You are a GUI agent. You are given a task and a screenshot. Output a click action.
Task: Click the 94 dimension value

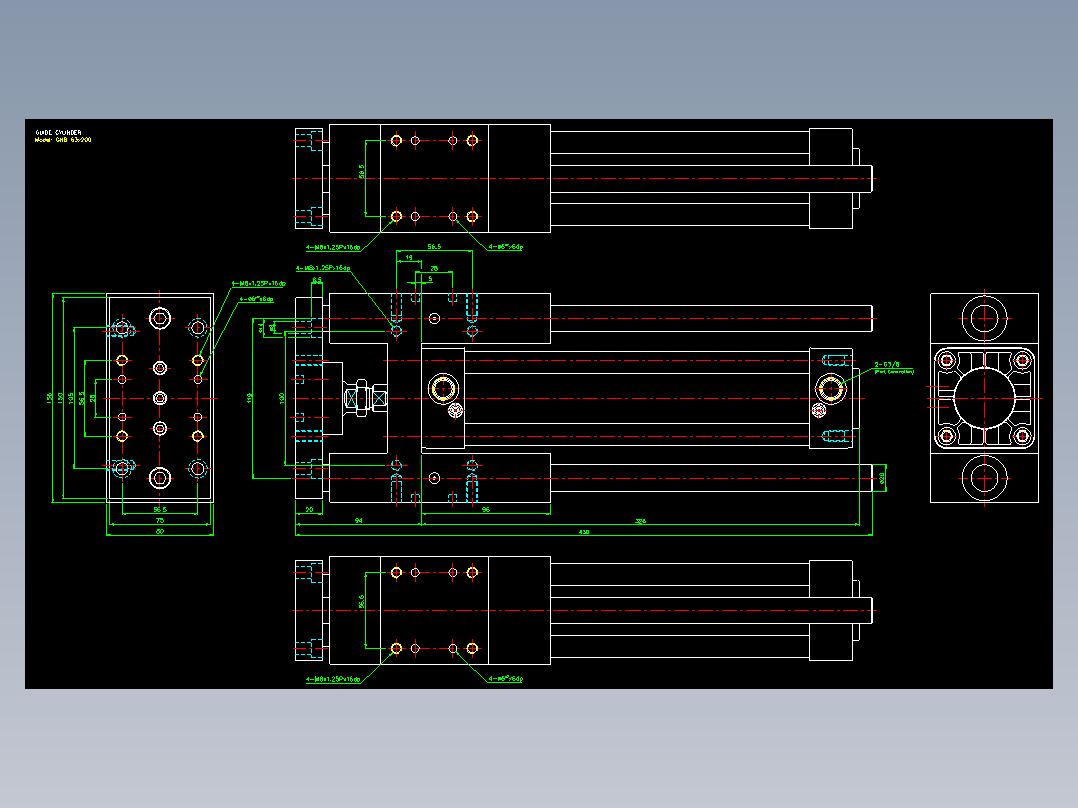(x=358, y=521)
